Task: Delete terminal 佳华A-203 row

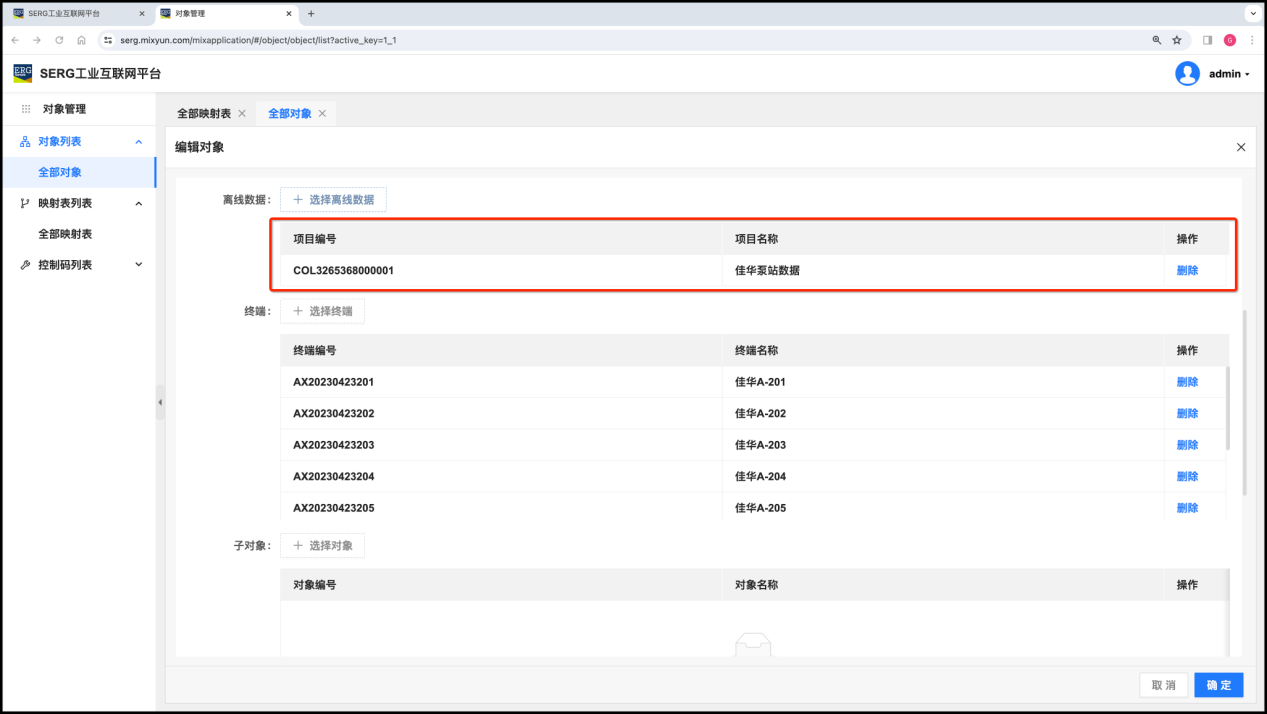Action: coord(1187,445)
